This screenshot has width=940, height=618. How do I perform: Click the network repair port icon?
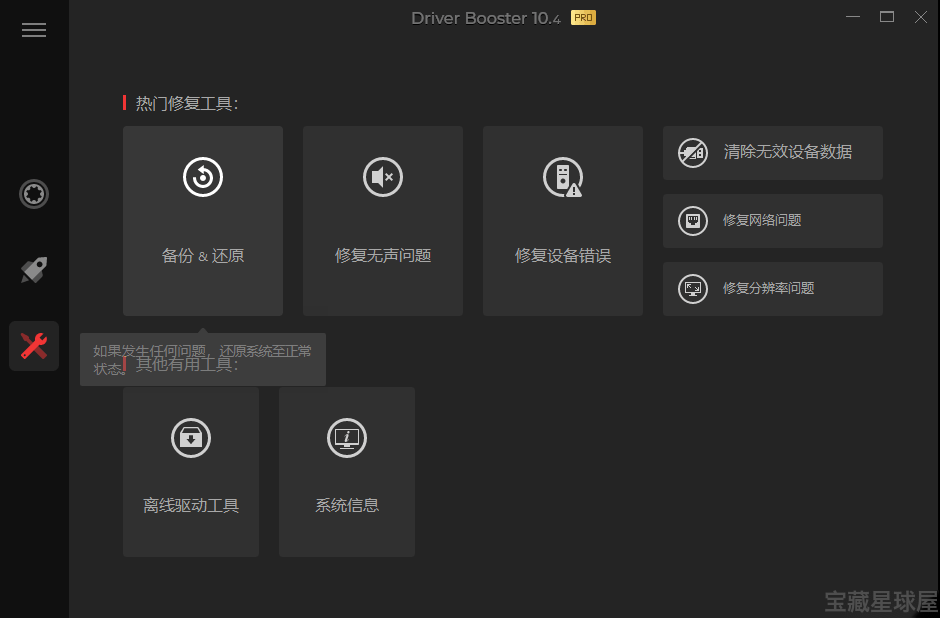(x=692, y=221)
